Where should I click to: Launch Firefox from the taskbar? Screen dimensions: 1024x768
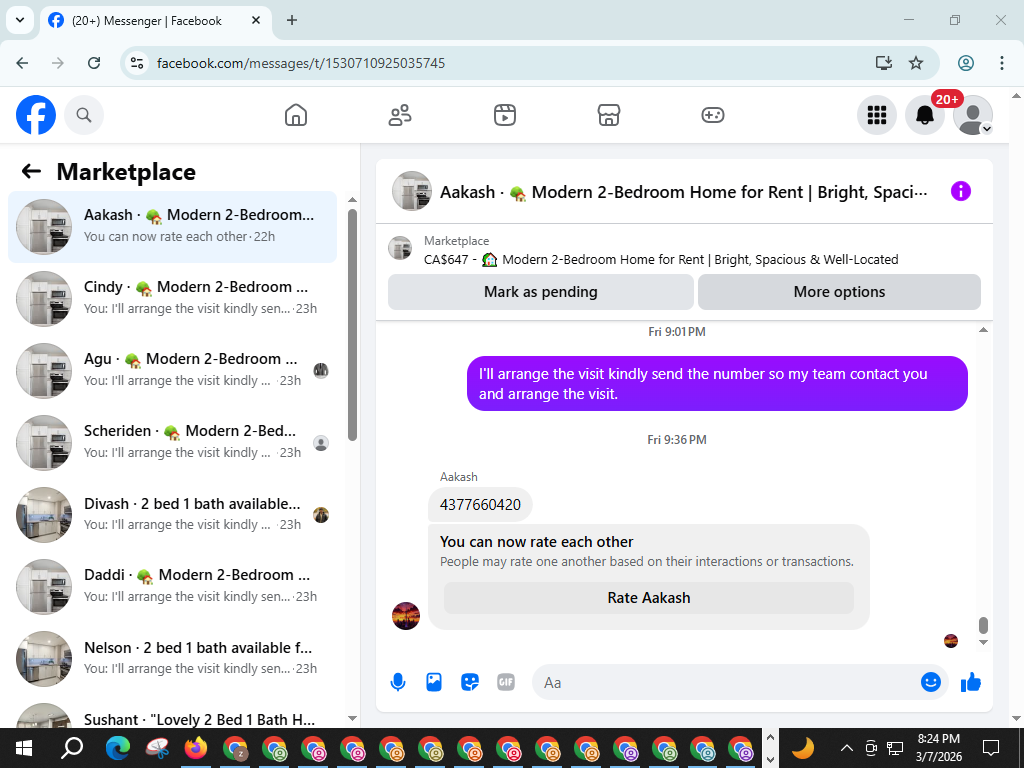(195, 748)
